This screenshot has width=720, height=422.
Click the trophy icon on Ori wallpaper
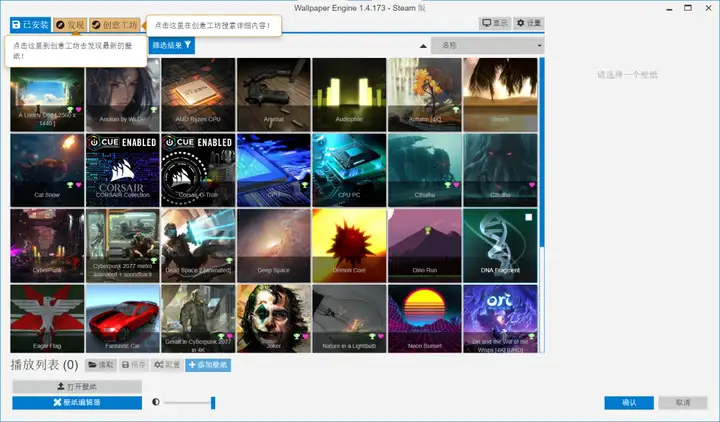531,336
